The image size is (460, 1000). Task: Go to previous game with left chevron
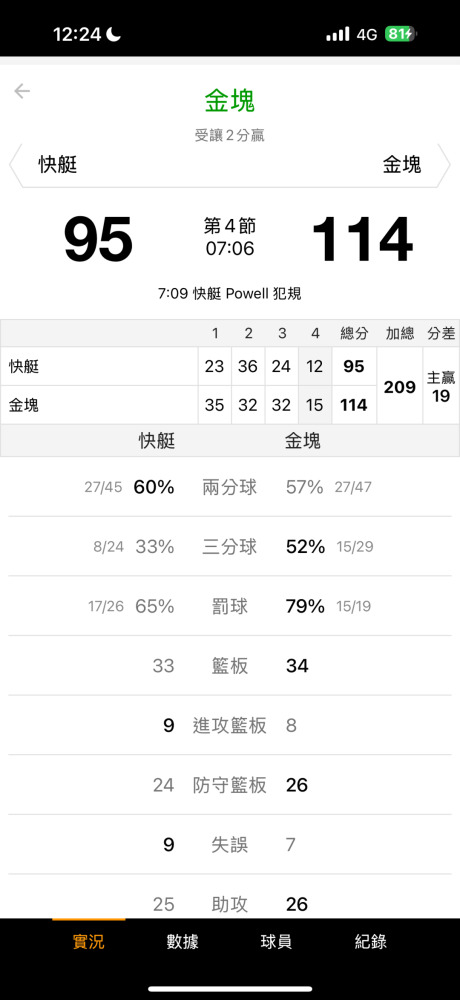[x=15, y=165]
